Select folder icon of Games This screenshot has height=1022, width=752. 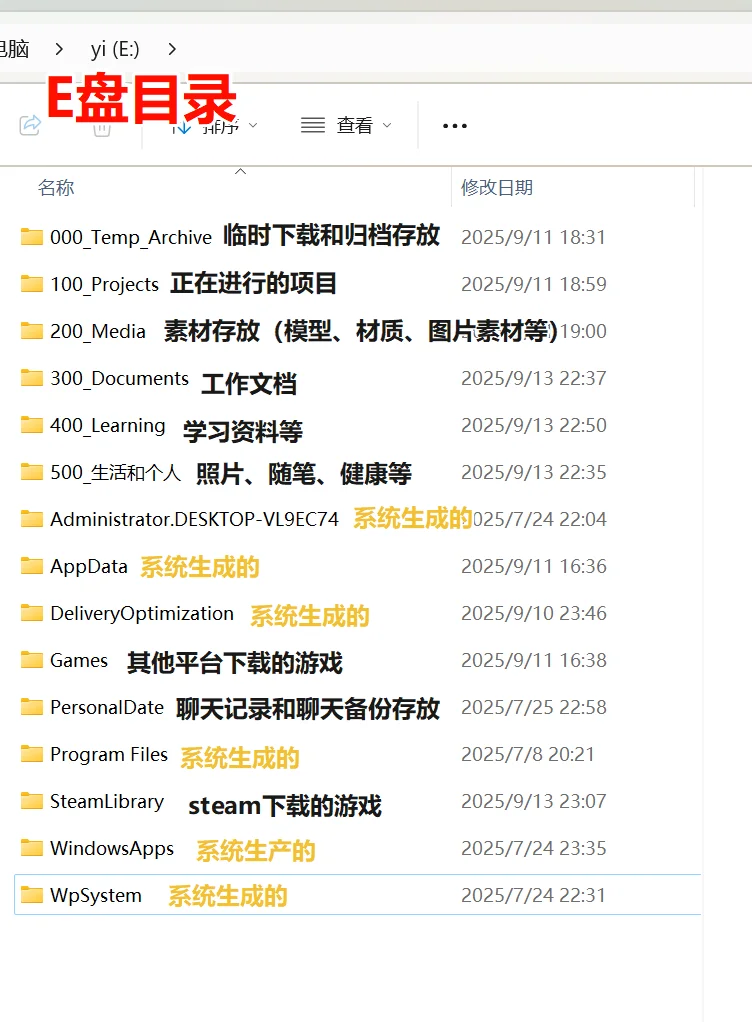click(x=31, y=660)
